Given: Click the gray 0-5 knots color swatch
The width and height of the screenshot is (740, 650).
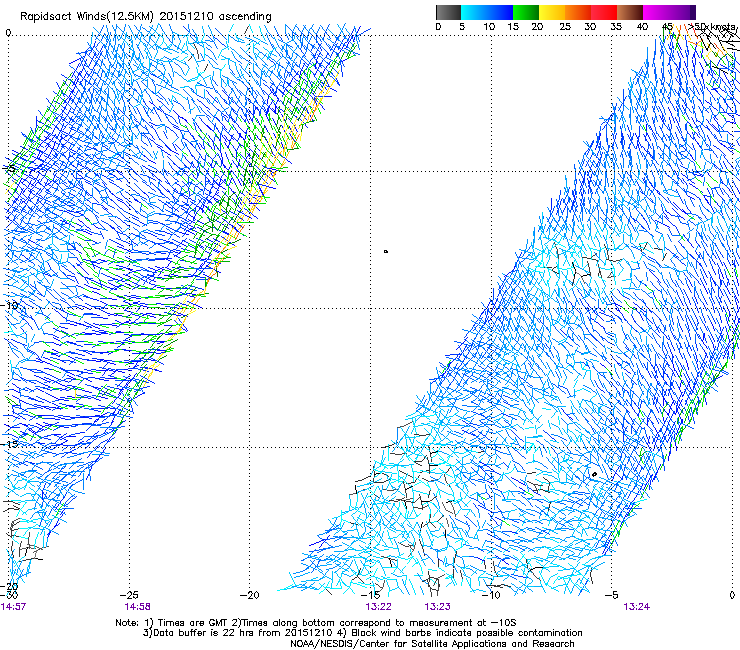Looking at the screenshot, I should point(448,12).
